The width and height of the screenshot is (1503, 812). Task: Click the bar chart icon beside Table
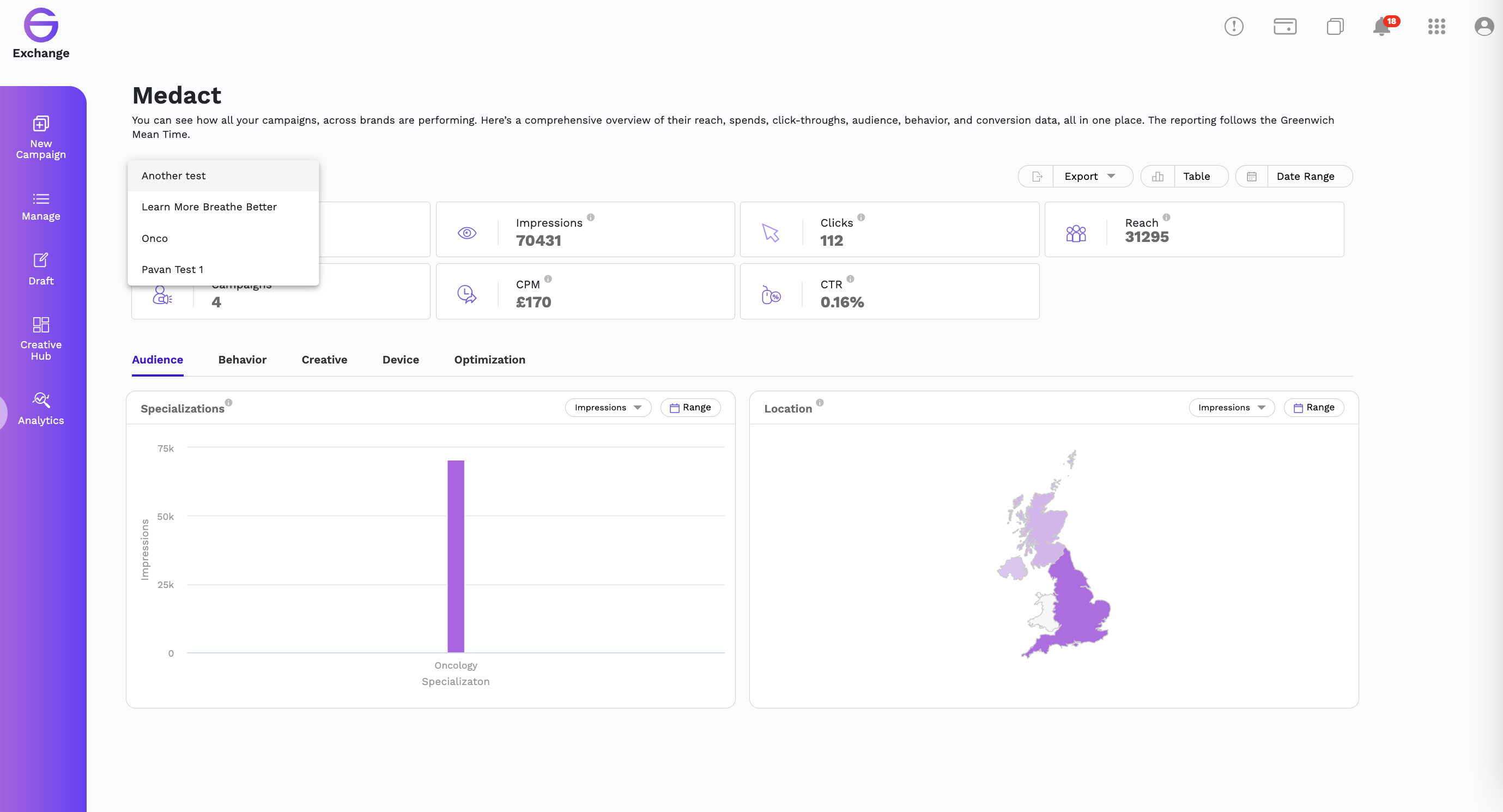[1157, 177]
